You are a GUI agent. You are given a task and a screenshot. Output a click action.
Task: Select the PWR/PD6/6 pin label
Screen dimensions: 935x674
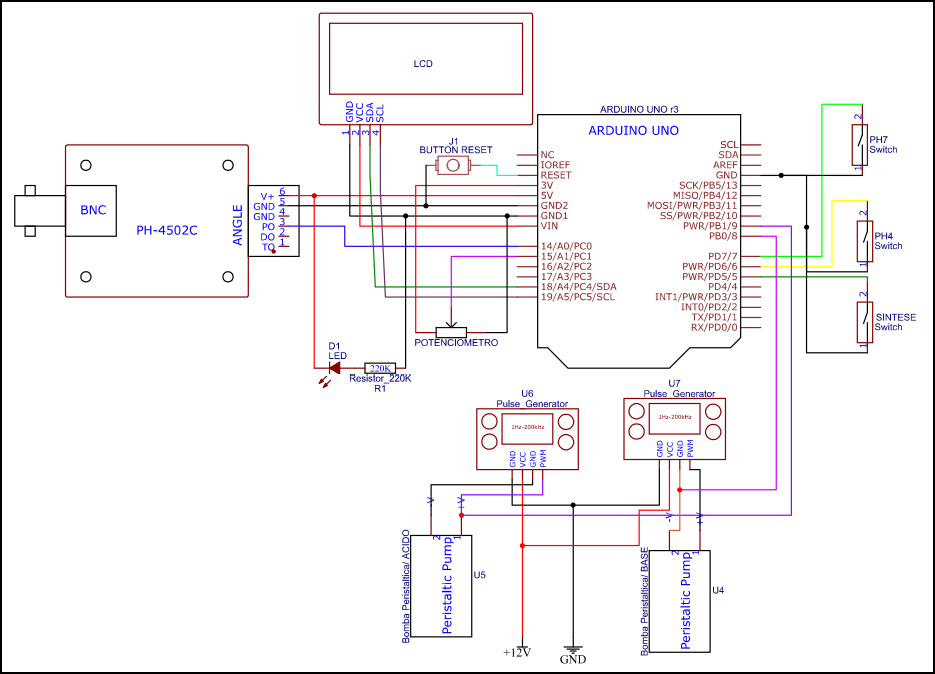(x=710, y=267)
